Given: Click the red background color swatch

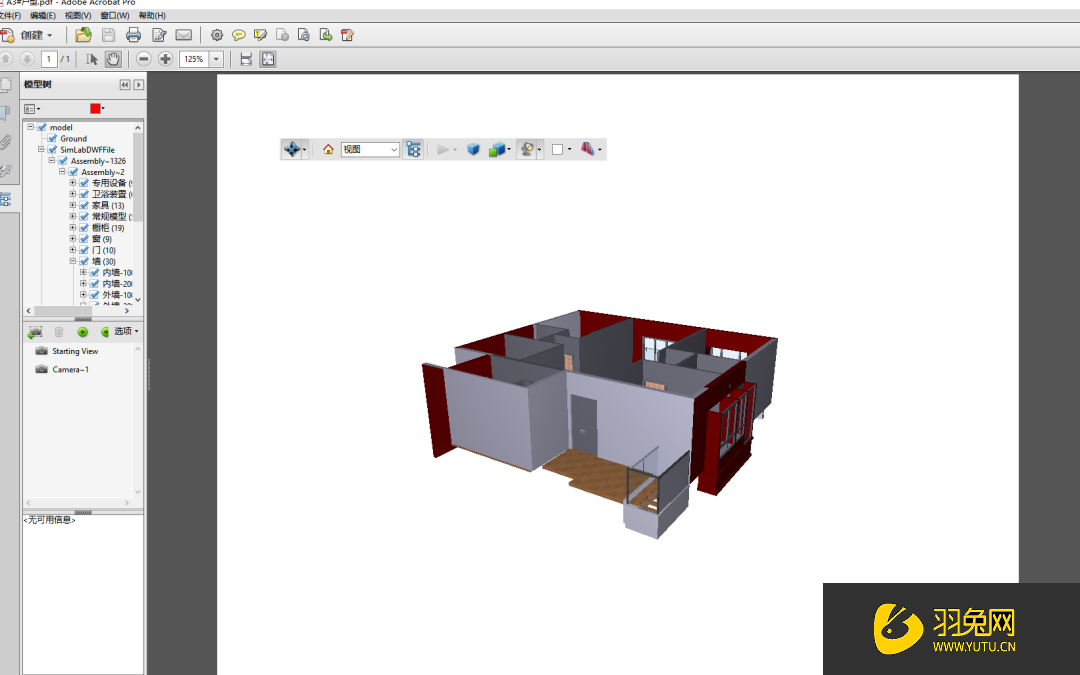Looking at the screenshot, I should click(94, 108).
